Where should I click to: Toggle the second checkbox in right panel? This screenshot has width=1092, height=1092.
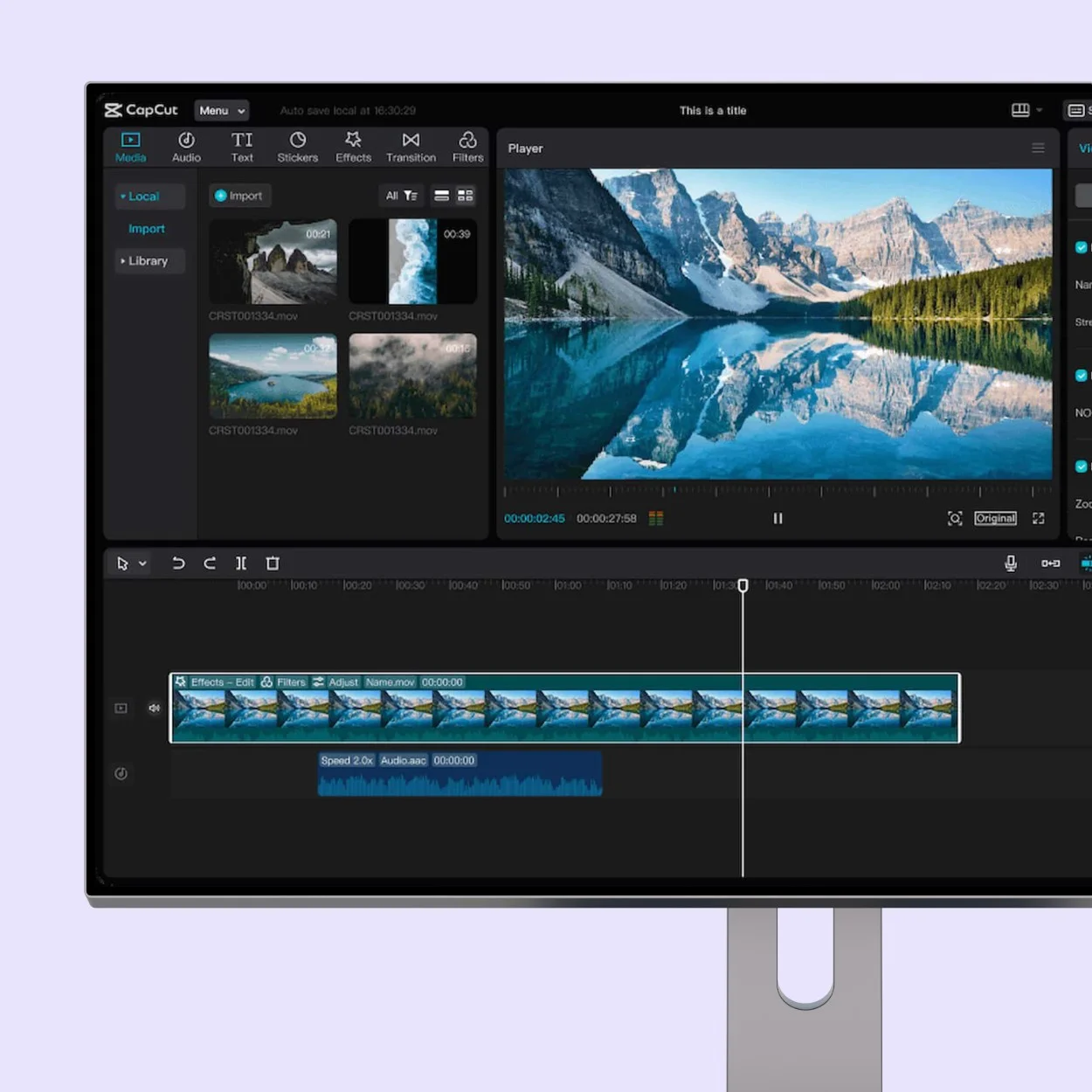1081,376
